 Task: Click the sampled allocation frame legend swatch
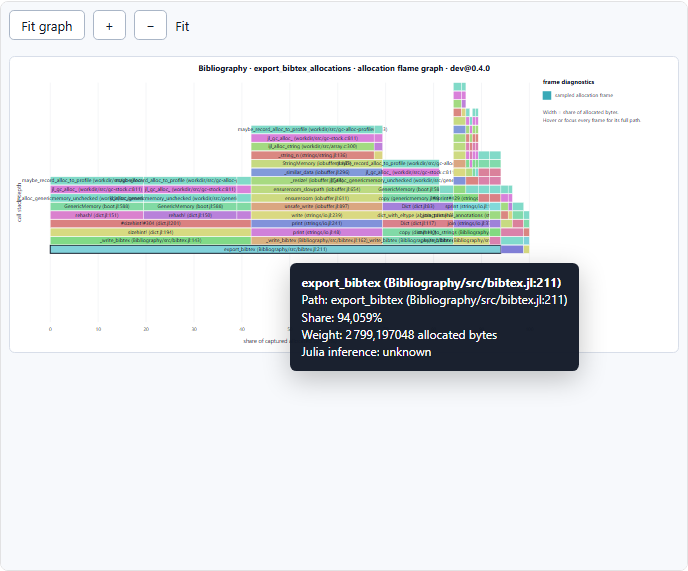(x=547, y=95)
